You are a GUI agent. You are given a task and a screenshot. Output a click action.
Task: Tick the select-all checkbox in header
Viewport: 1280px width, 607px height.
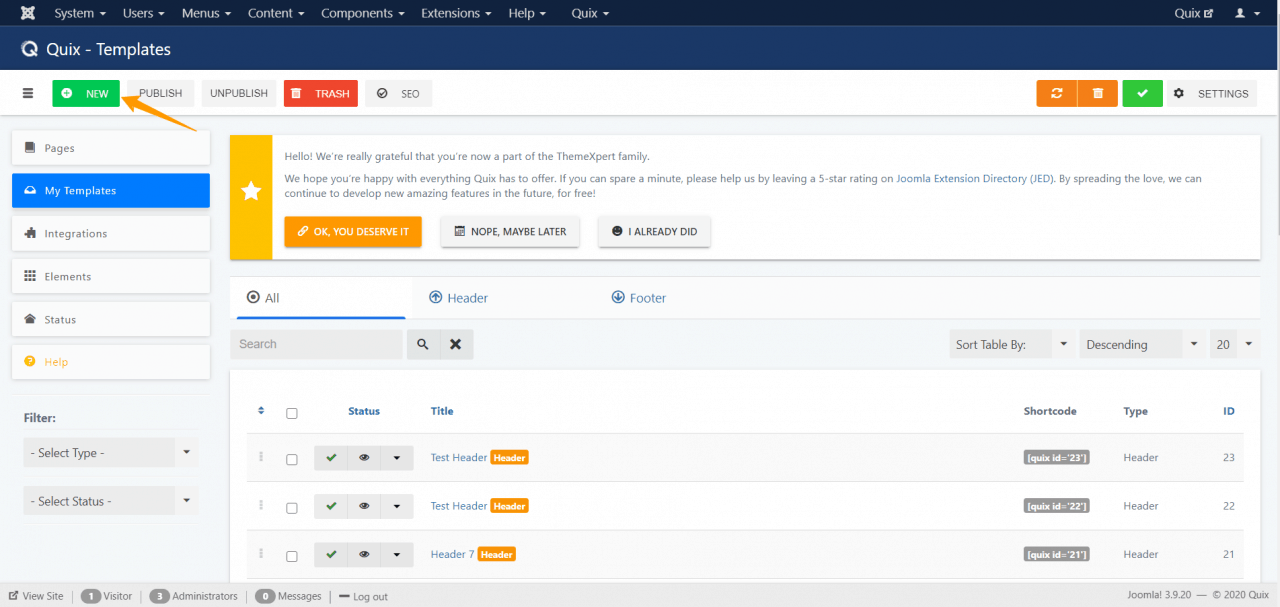(292, 413)
